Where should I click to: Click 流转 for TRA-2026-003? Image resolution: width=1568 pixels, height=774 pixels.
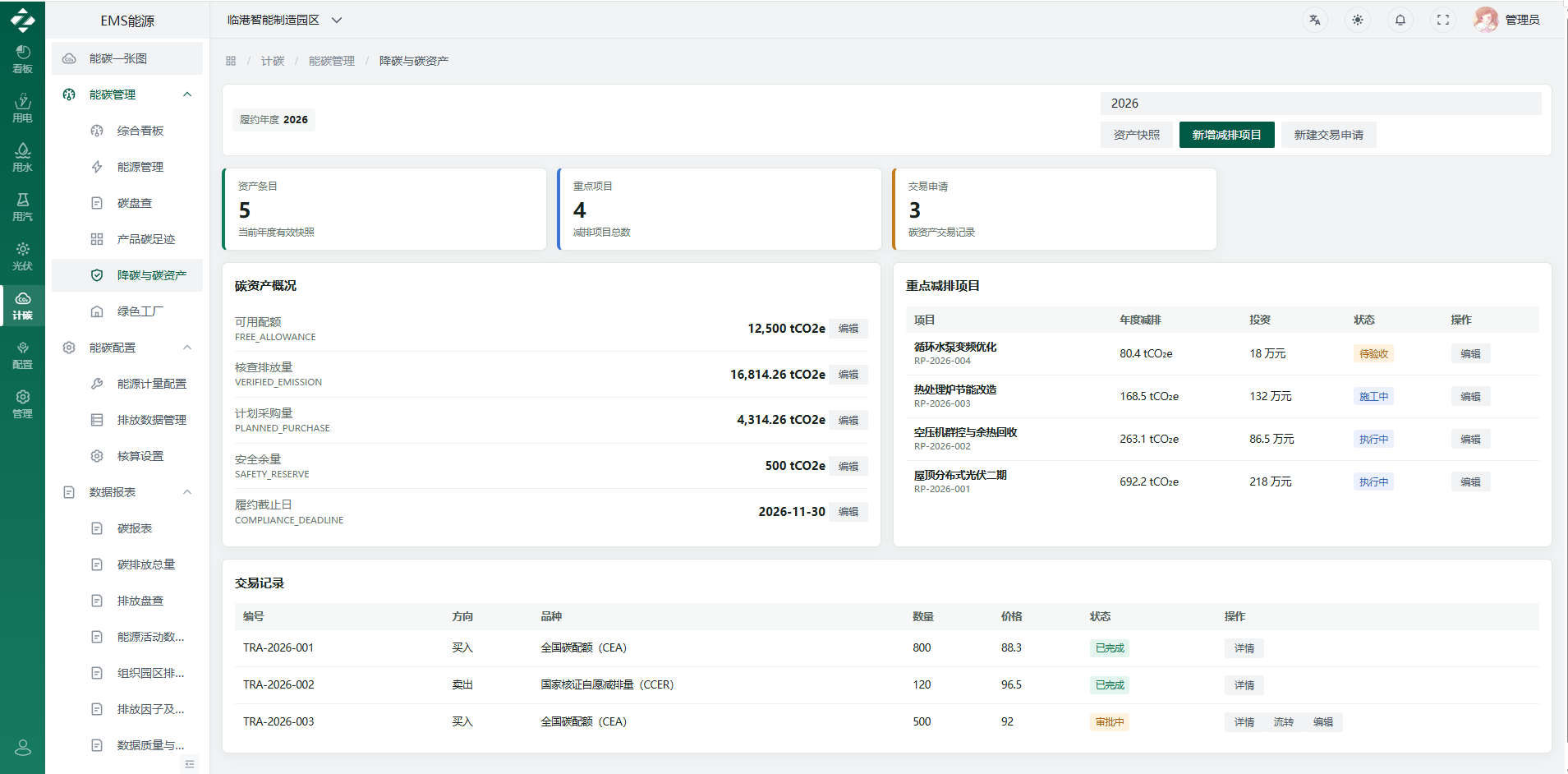1283,722
